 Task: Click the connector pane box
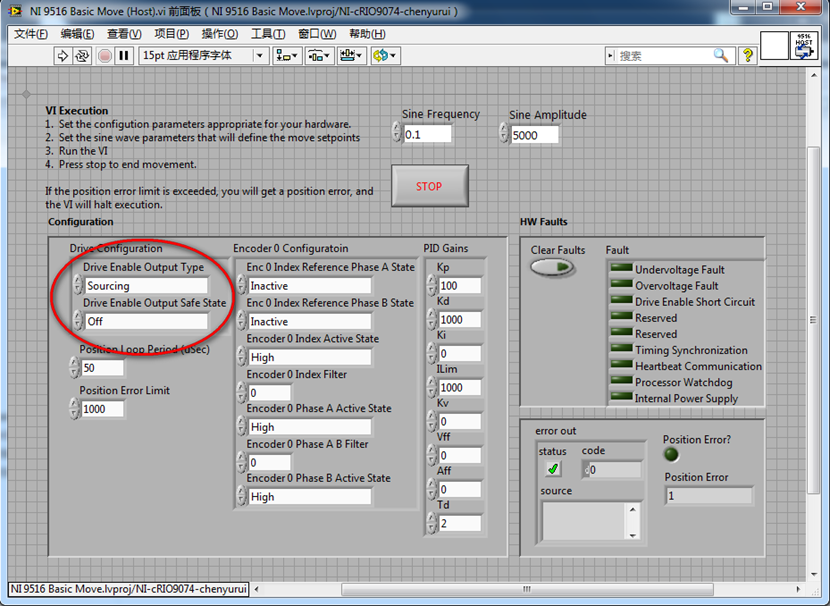pos(774,46)
